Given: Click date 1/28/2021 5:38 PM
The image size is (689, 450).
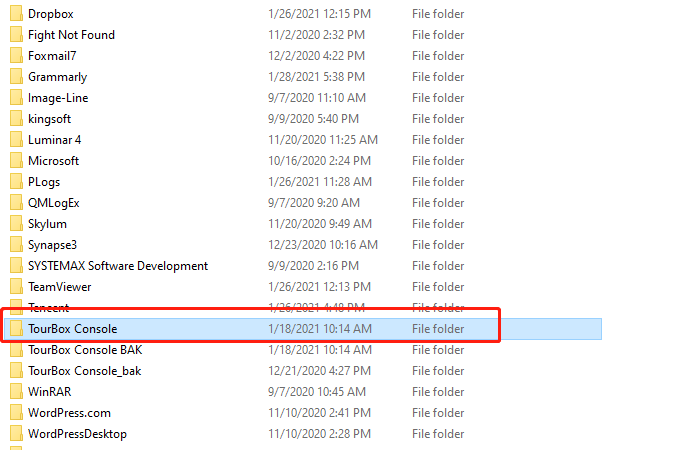Looking at the screenshot, I should pyautogui.click(x=316, y=77).
